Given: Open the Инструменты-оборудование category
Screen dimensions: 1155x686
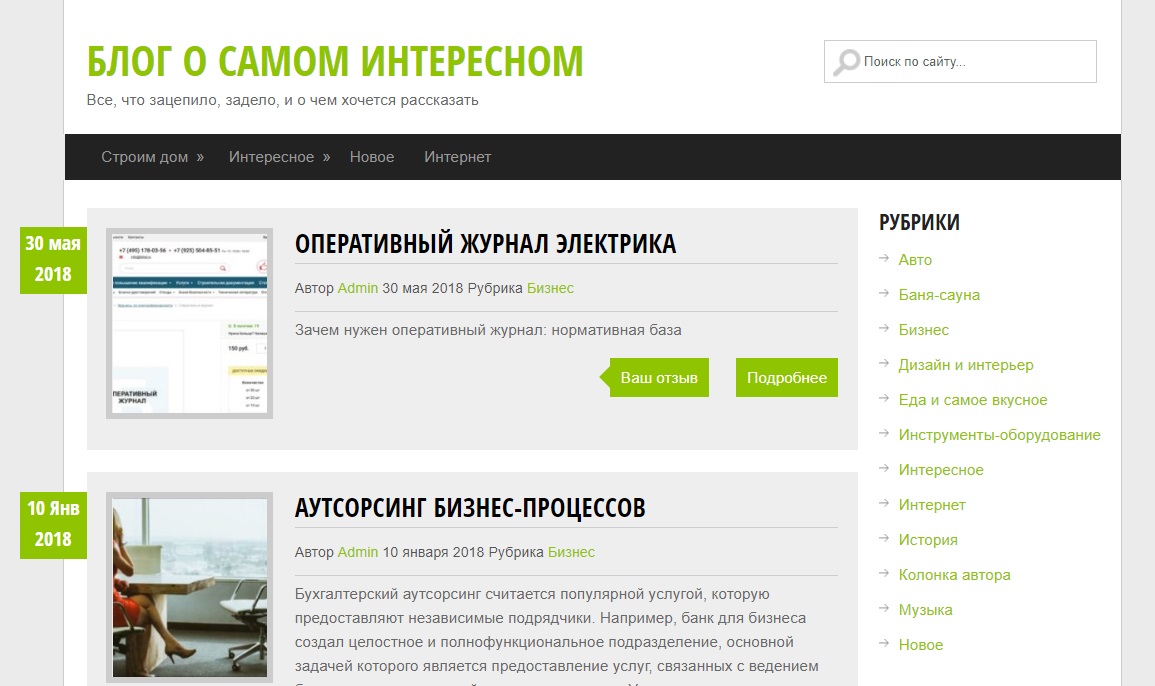Looking at the screenshot, I should [x=999, y=435].
